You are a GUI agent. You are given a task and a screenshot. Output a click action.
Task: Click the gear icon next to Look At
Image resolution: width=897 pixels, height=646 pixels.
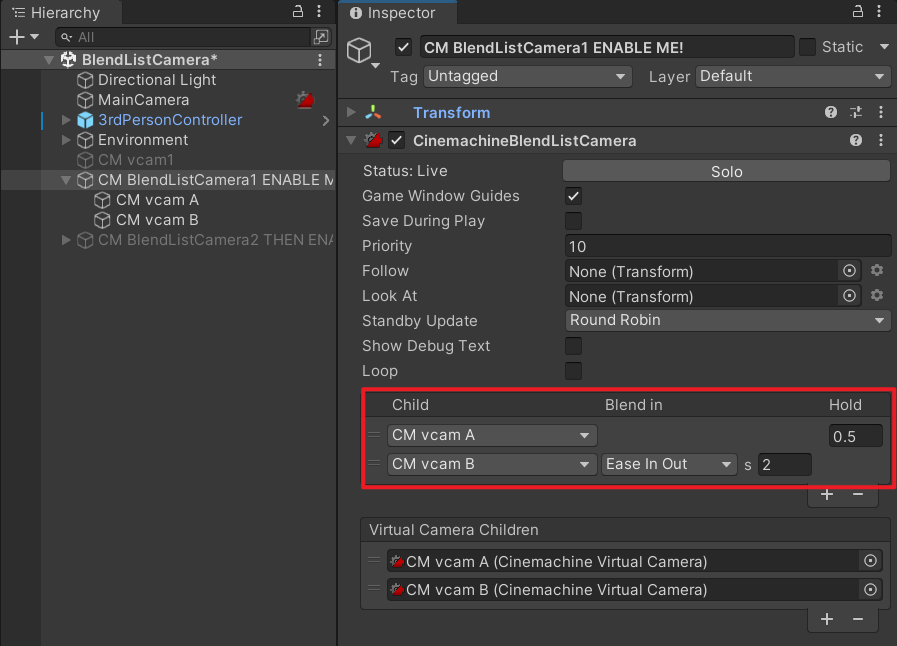(877, 295)
